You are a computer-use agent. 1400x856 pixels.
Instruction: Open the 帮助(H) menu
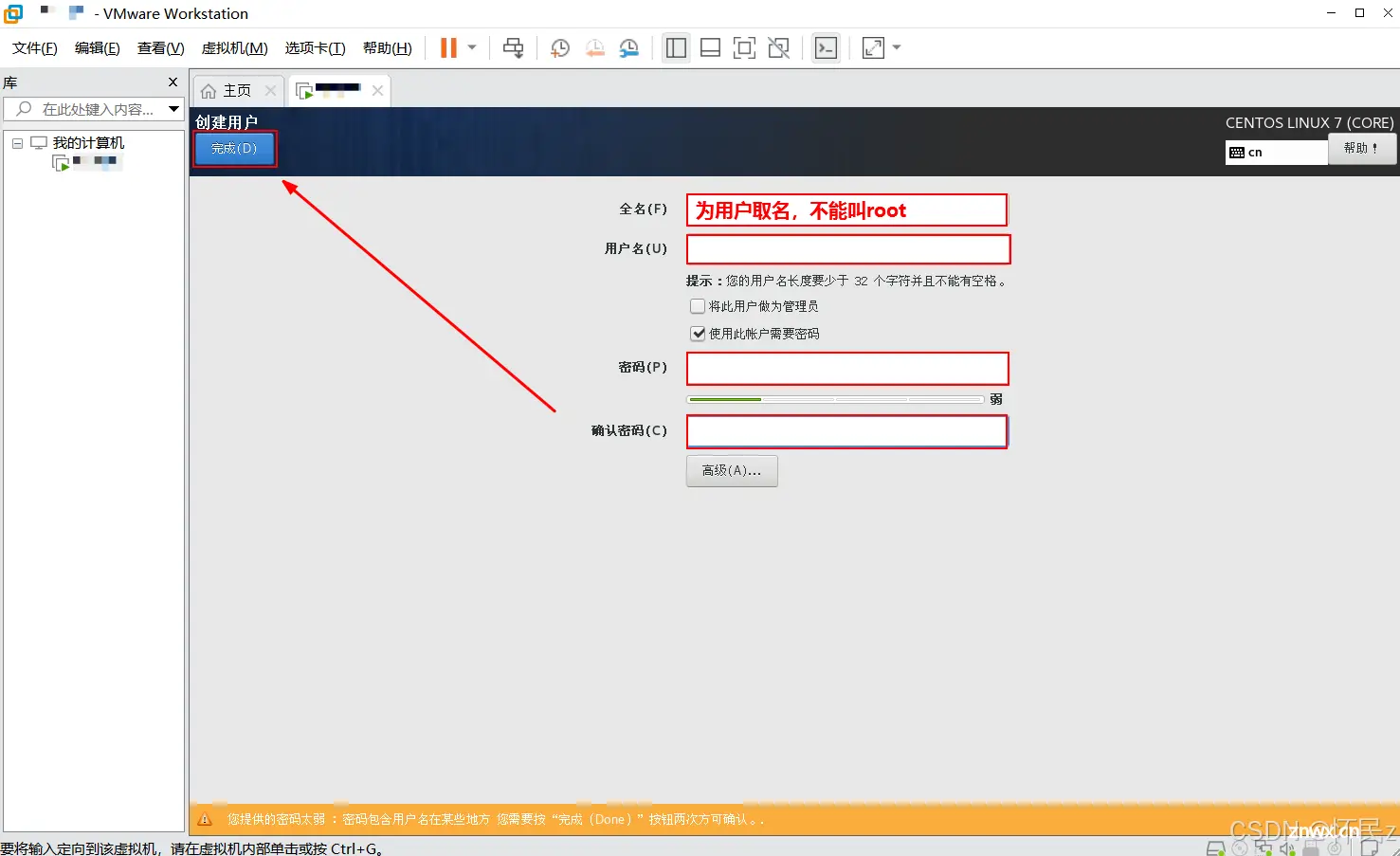[x=388, y=47]
